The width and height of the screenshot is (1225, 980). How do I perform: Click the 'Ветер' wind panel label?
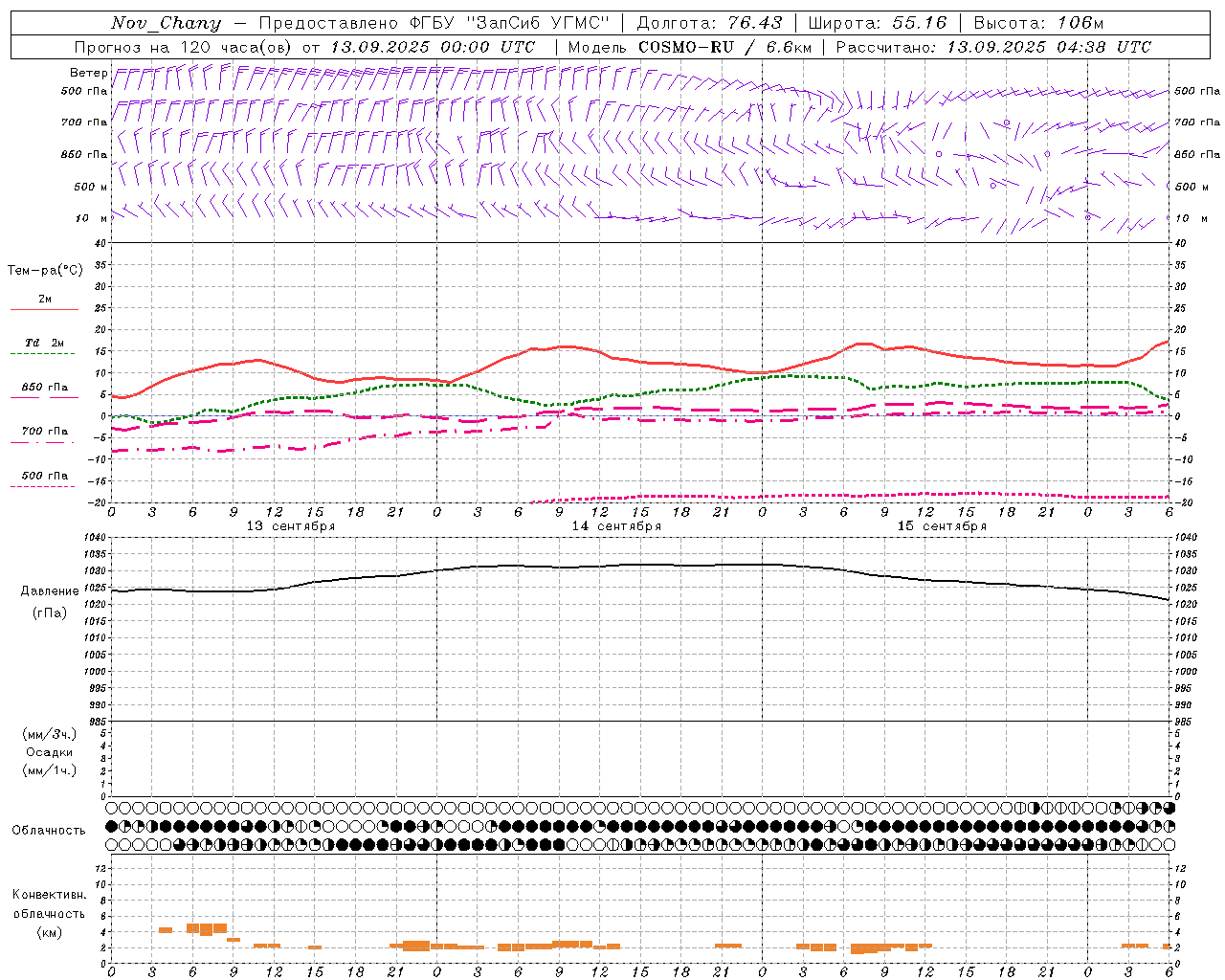click(88, 73)
